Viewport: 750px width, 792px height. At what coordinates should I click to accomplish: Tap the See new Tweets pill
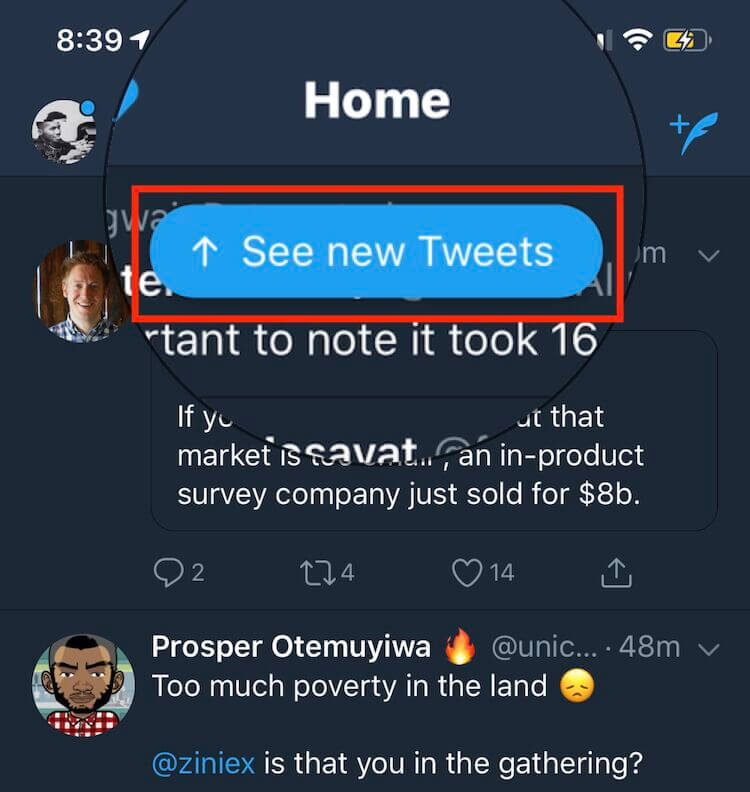click(x=376, y=252)
